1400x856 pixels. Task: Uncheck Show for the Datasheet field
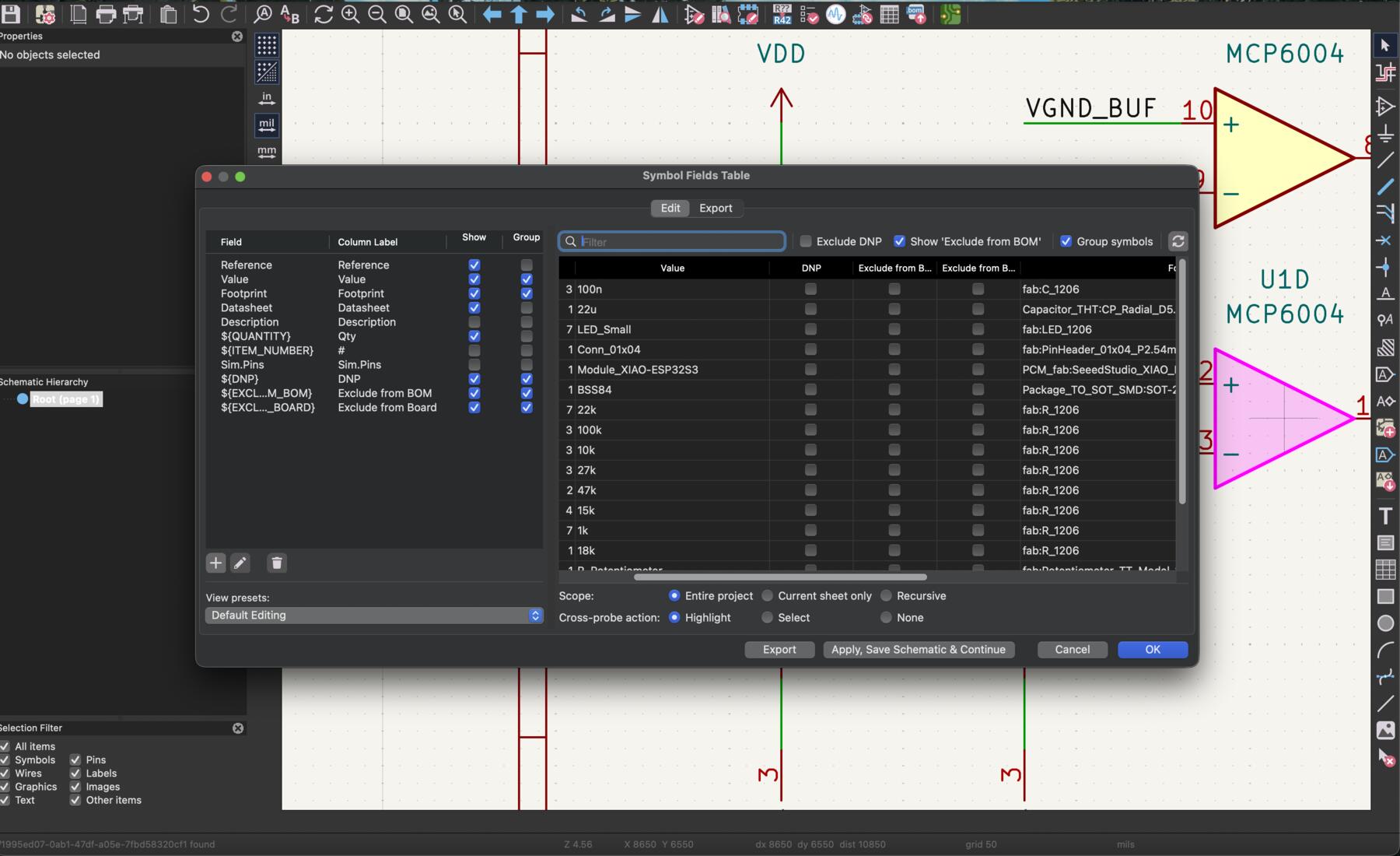474,308
